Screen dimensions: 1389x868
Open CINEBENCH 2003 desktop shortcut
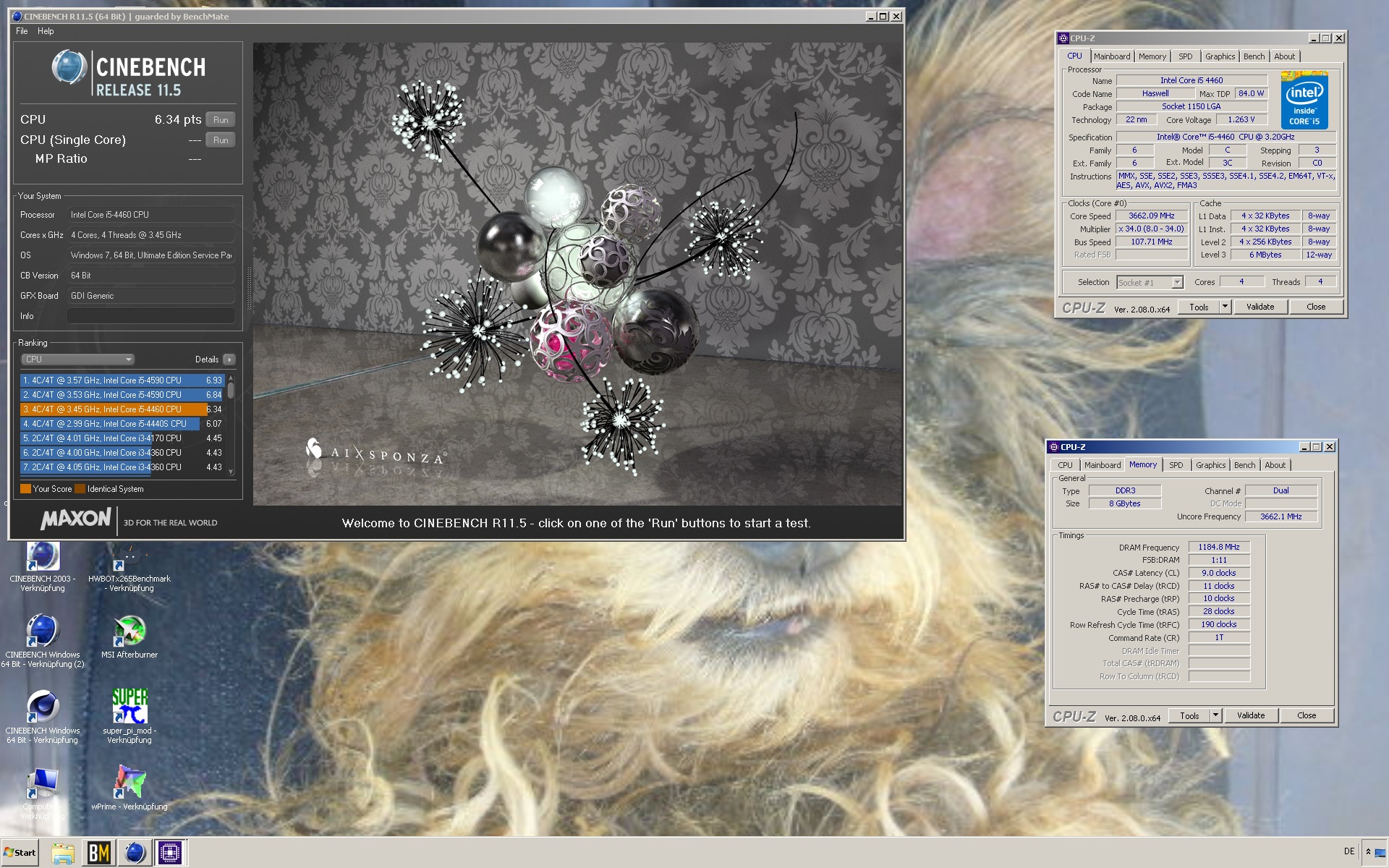click(x=43, y=568)
